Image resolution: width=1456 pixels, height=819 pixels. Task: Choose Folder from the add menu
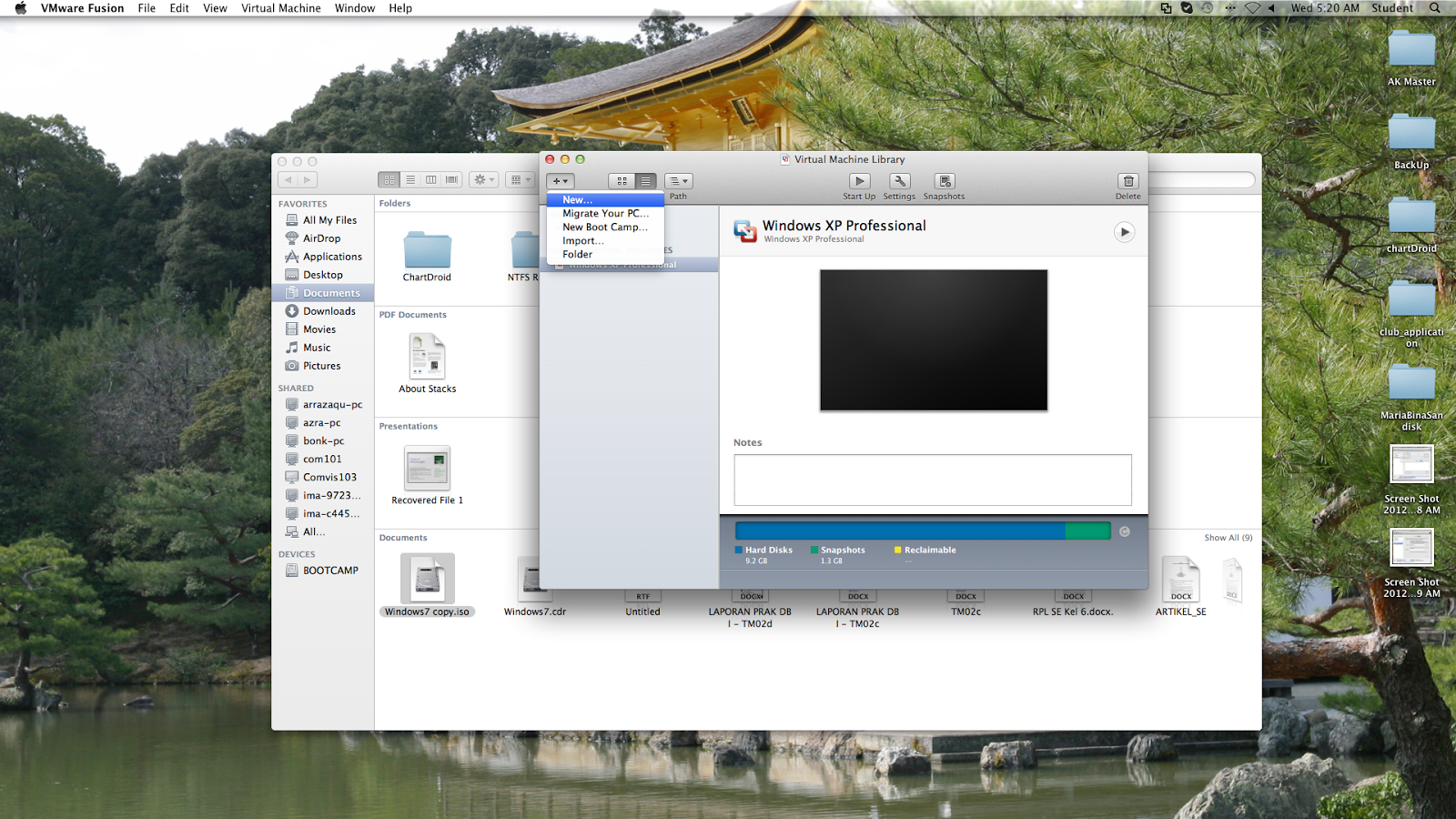(605, 255)
